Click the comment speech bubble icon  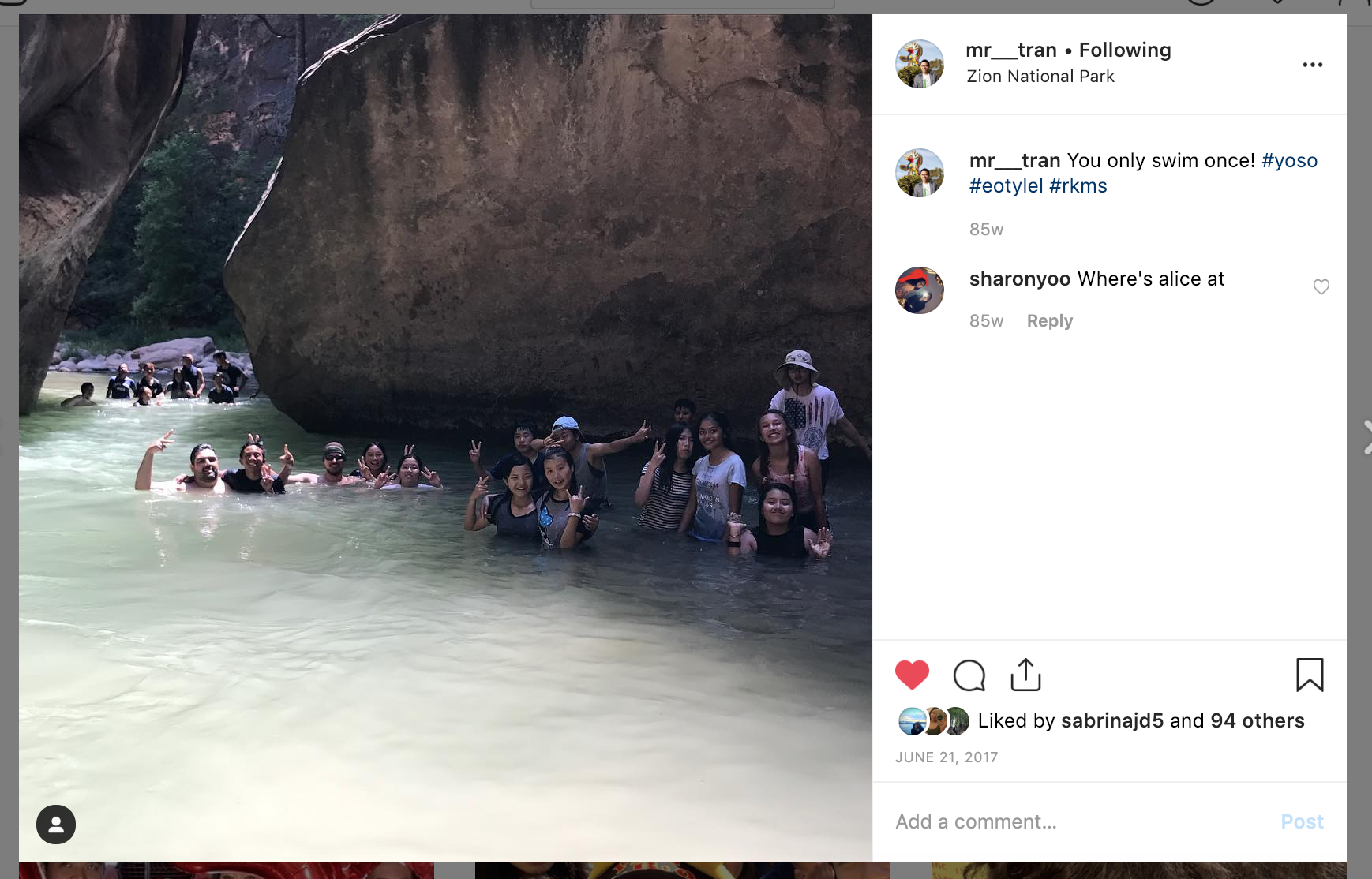point(969,675)
